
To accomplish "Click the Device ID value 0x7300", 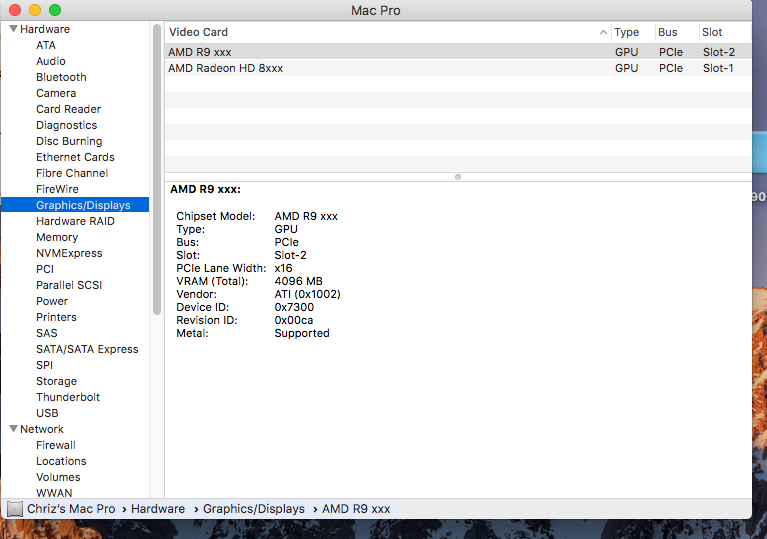I will pos(294,307).
